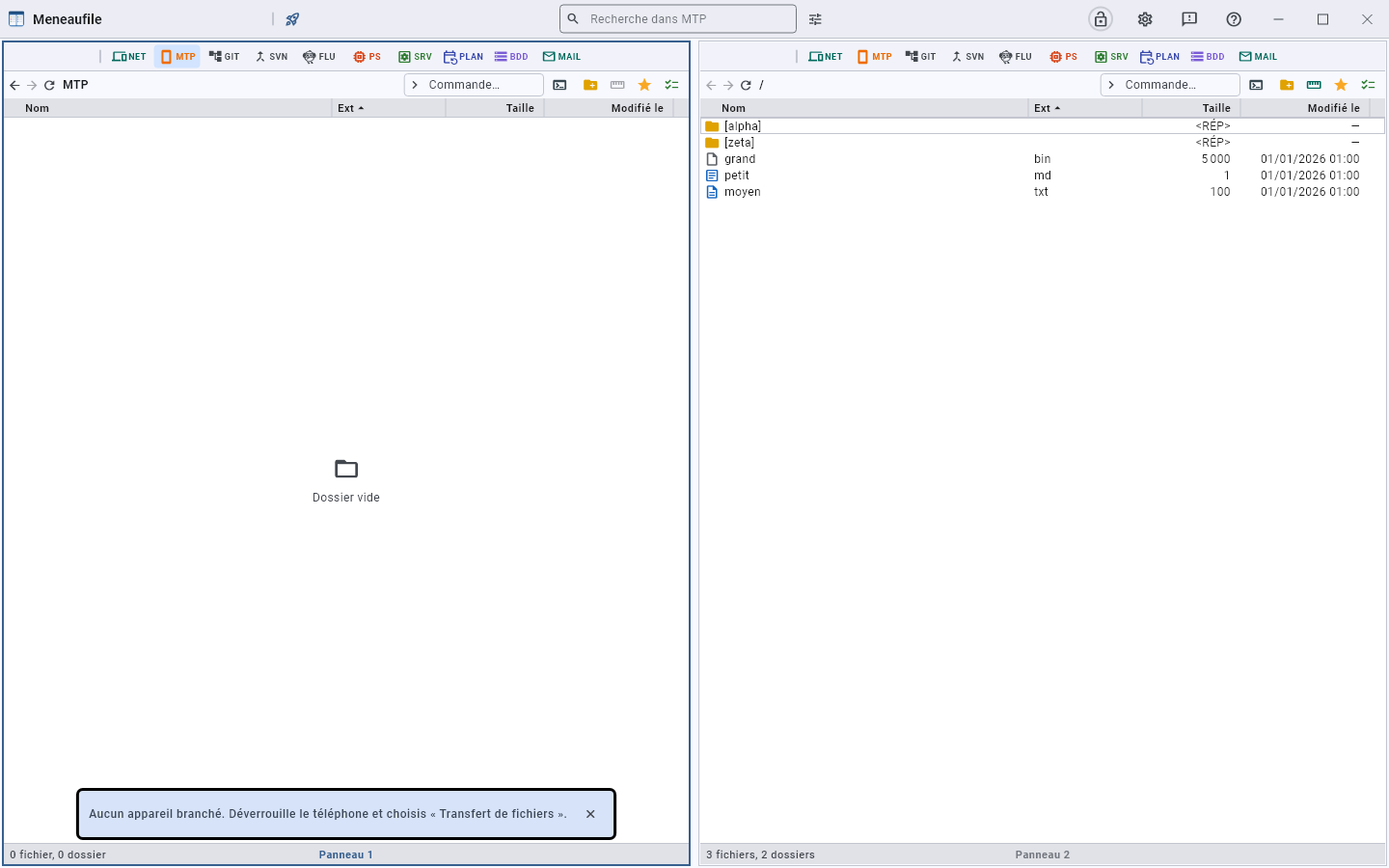Click the lock icon in the title bar
The image size is (1389, 868).
[x=1101, y=19]
